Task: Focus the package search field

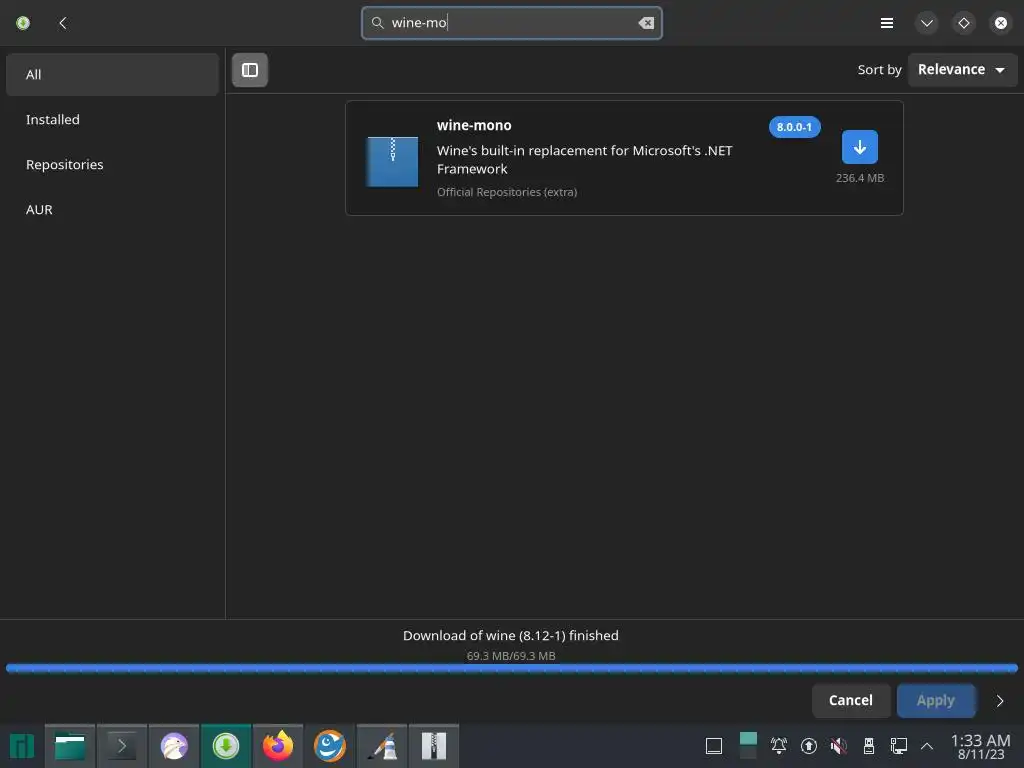Action: click(x=512, y=23)
